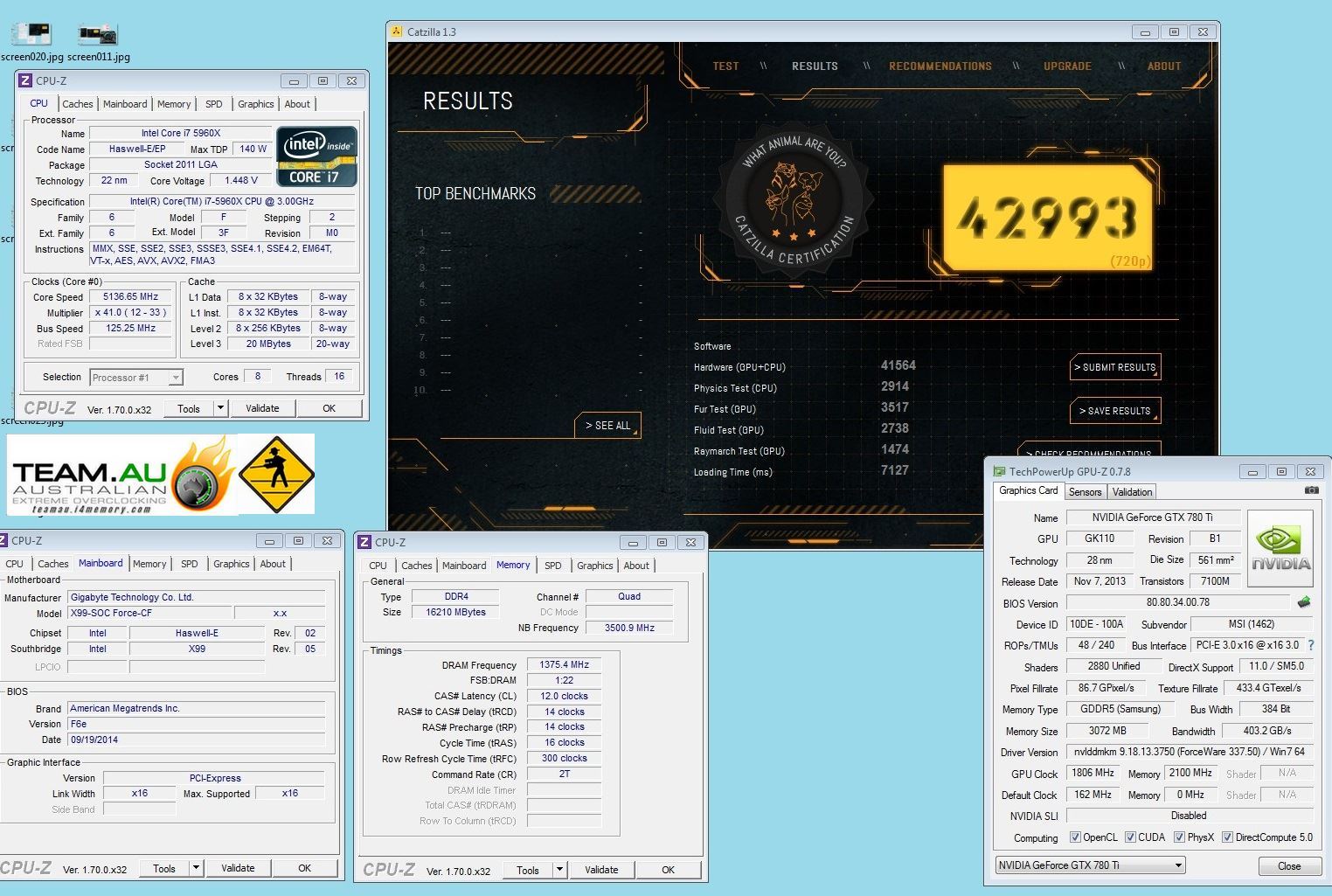
Task: Click SAVE RESULTS in Catzilla
Action: click(1115, 411)
